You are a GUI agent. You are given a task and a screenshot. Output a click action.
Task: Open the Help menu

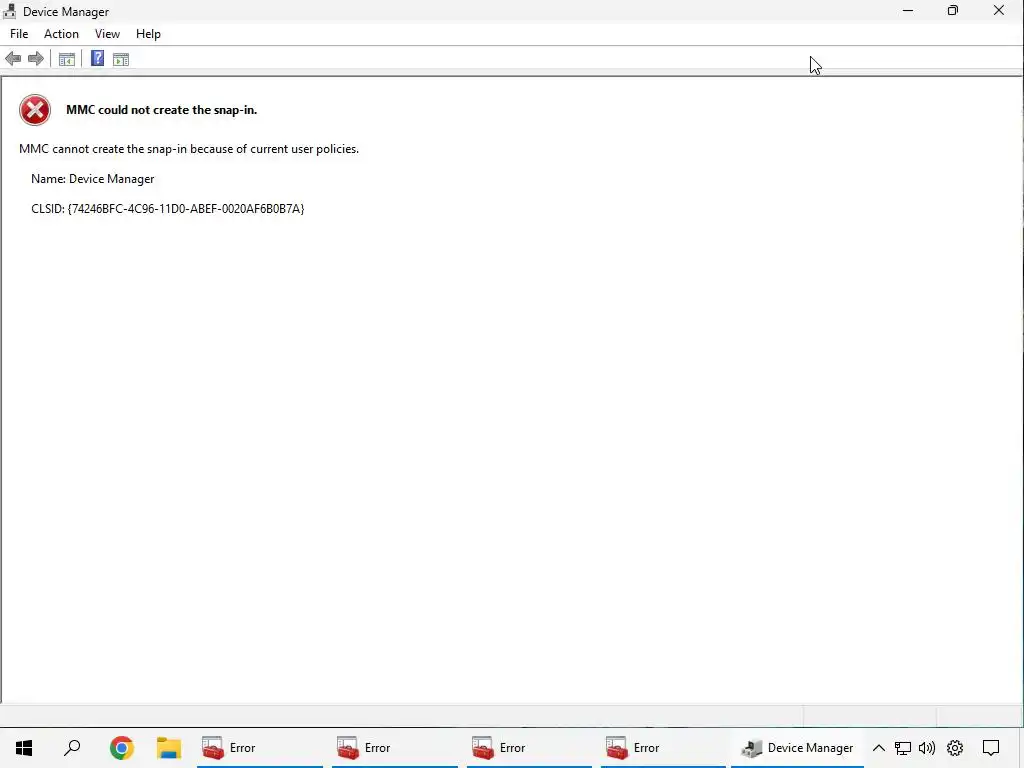click(x=148, y=34)
